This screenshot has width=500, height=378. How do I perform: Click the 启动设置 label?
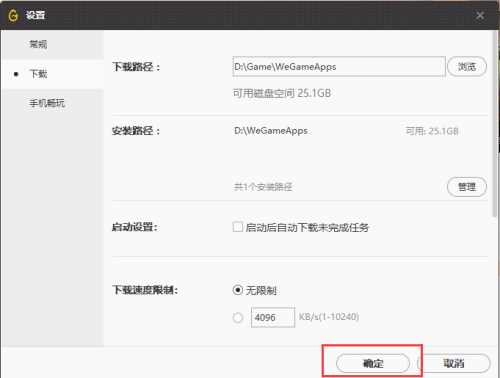[135, 227]
